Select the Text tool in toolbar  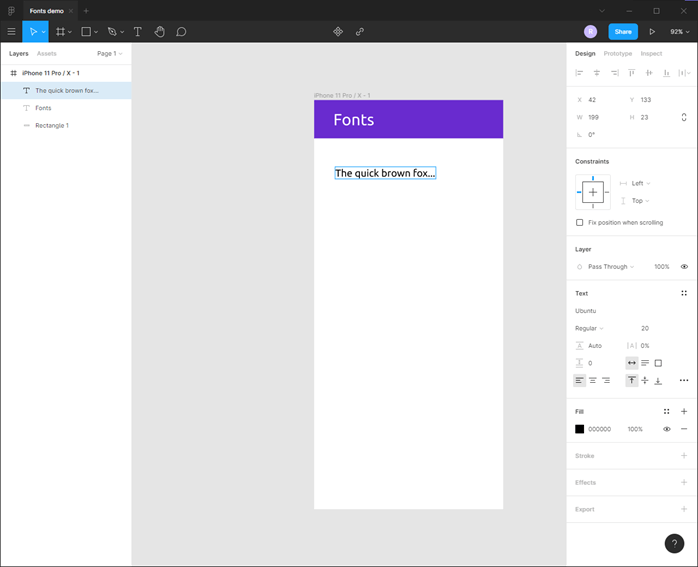pos(137,32)
